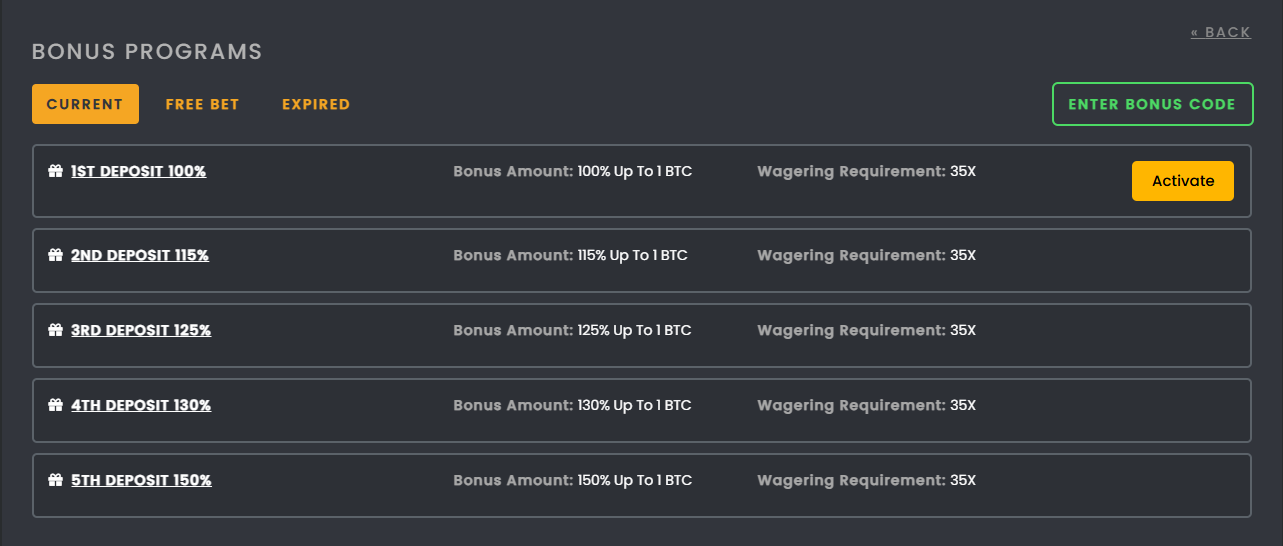Image resolution: width=1283 pixels, height=546 pixels.
Task: Open the 1ST DEPOSIT 100% bonus link
Action: [x=138, y=171]
